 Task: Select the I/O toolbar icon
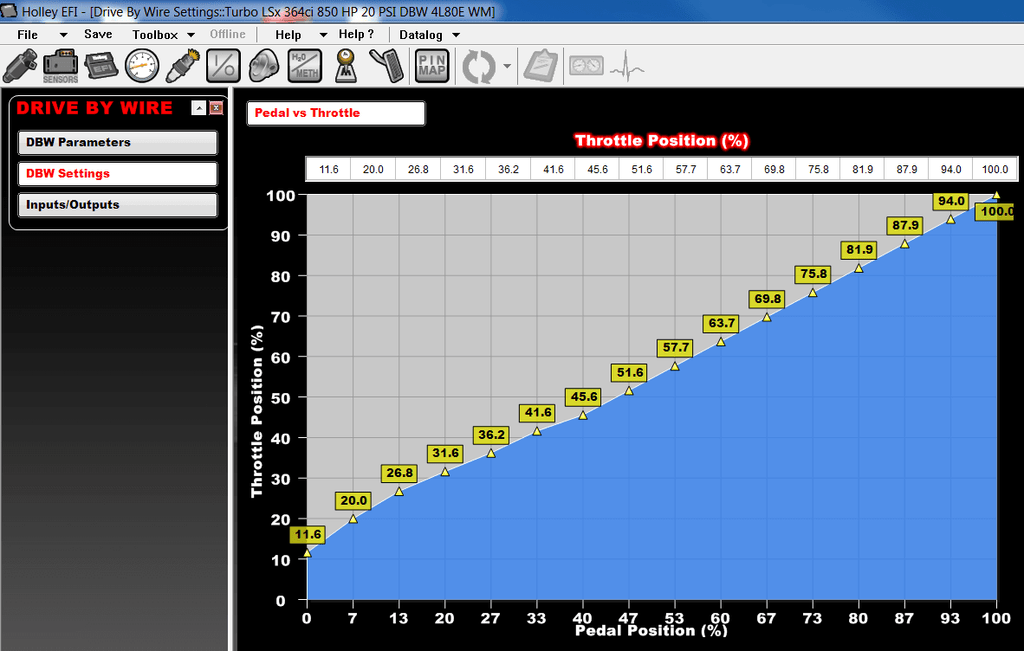pyautogui.click(x=224, y=67)
